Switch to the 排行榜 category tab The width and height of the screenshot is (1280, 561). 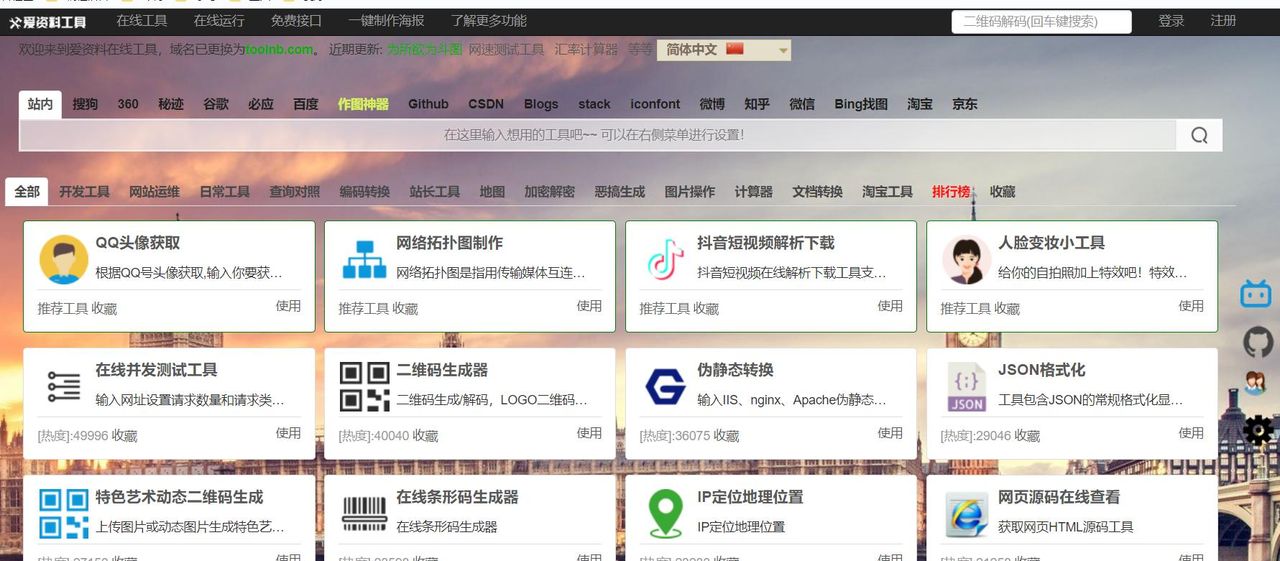tap(951, 192)
